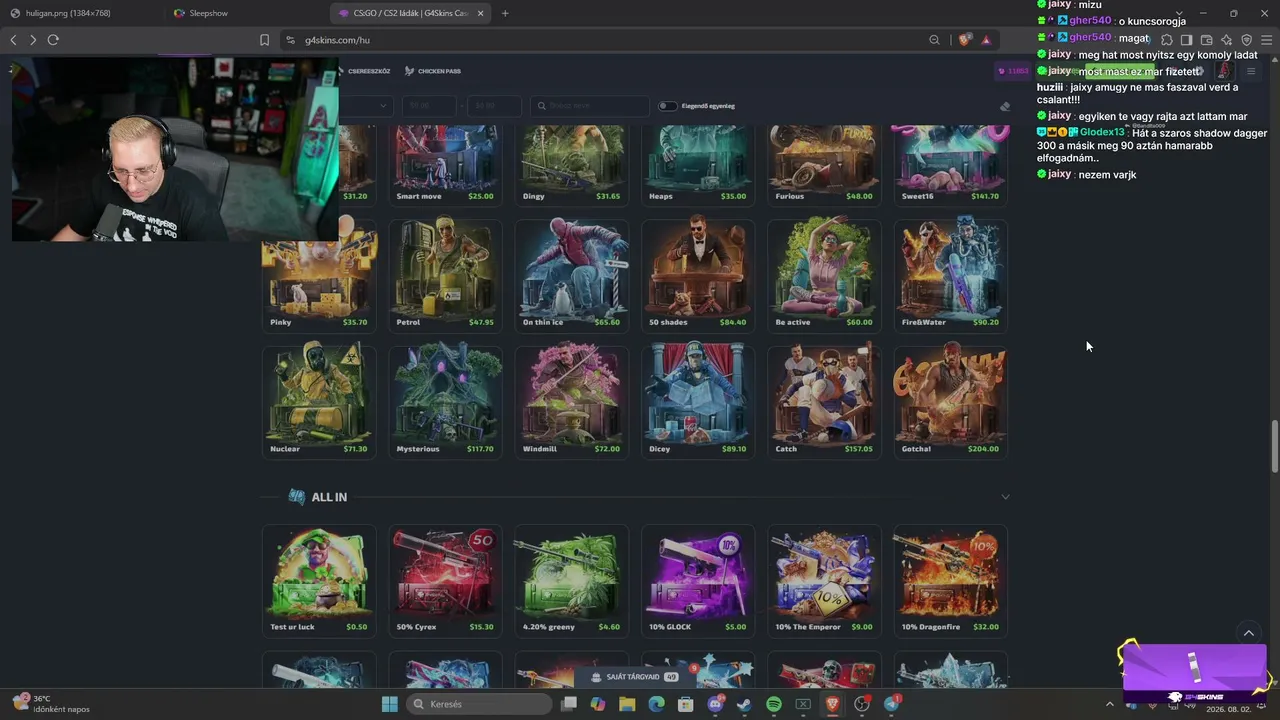The height and width of the screenshot is (720, 1280).
Task: Show hidden system tray icons
Action: [1109, 704]
